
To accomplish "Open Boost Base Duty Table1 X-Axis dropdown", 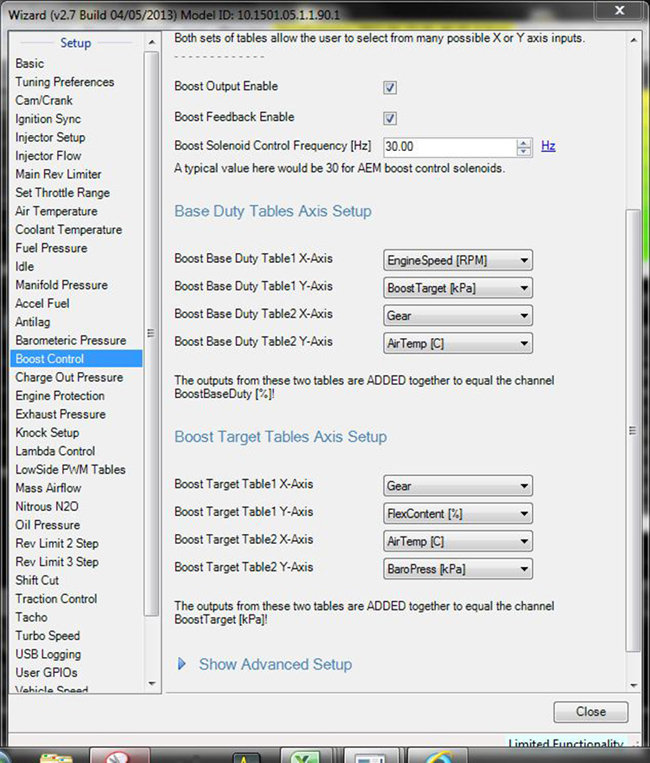I will coord(458,260).
